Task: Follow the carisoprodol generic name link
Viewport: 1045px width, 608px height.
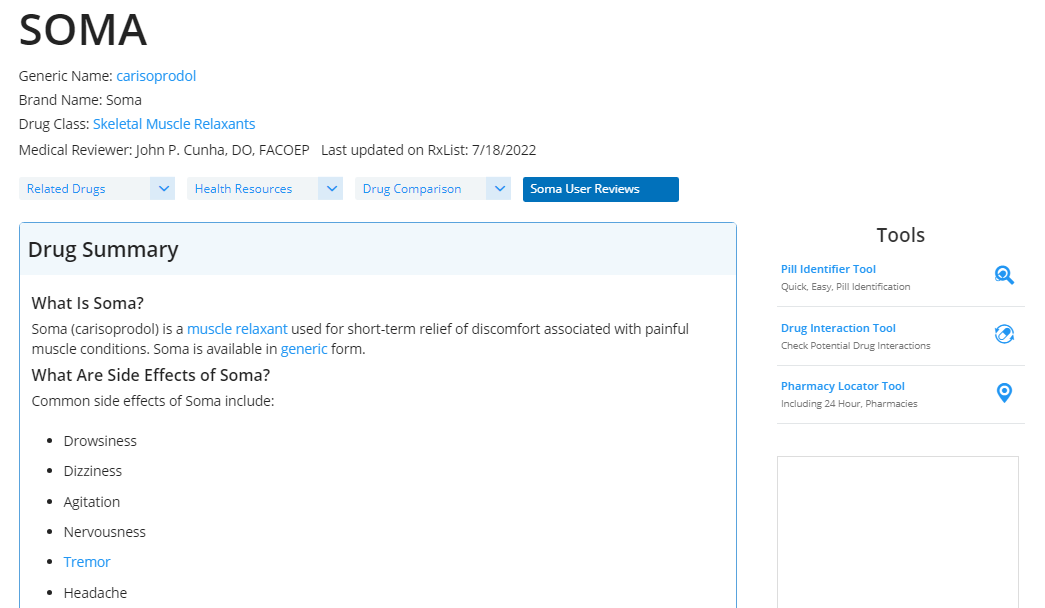Action: tap(156, 76)
